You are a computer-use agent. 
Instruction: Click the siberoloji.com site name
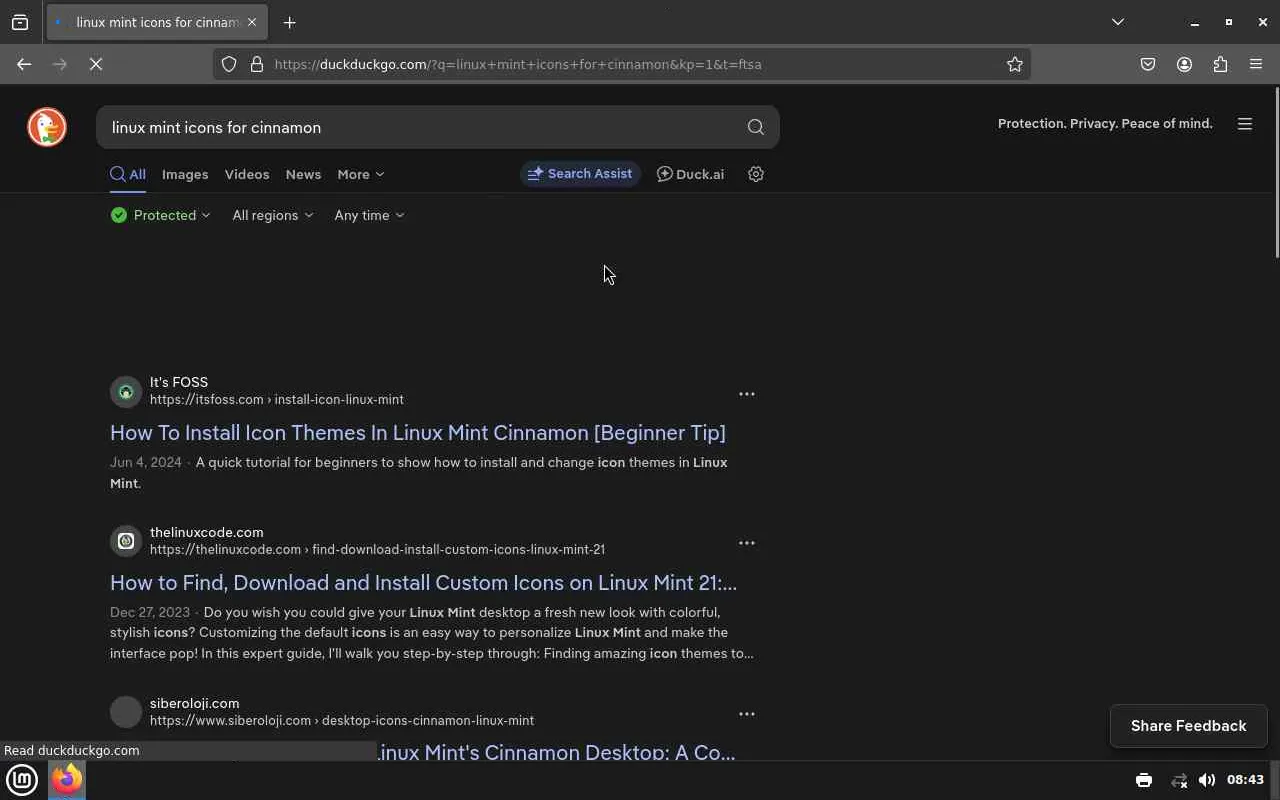[x=195, y=703]
